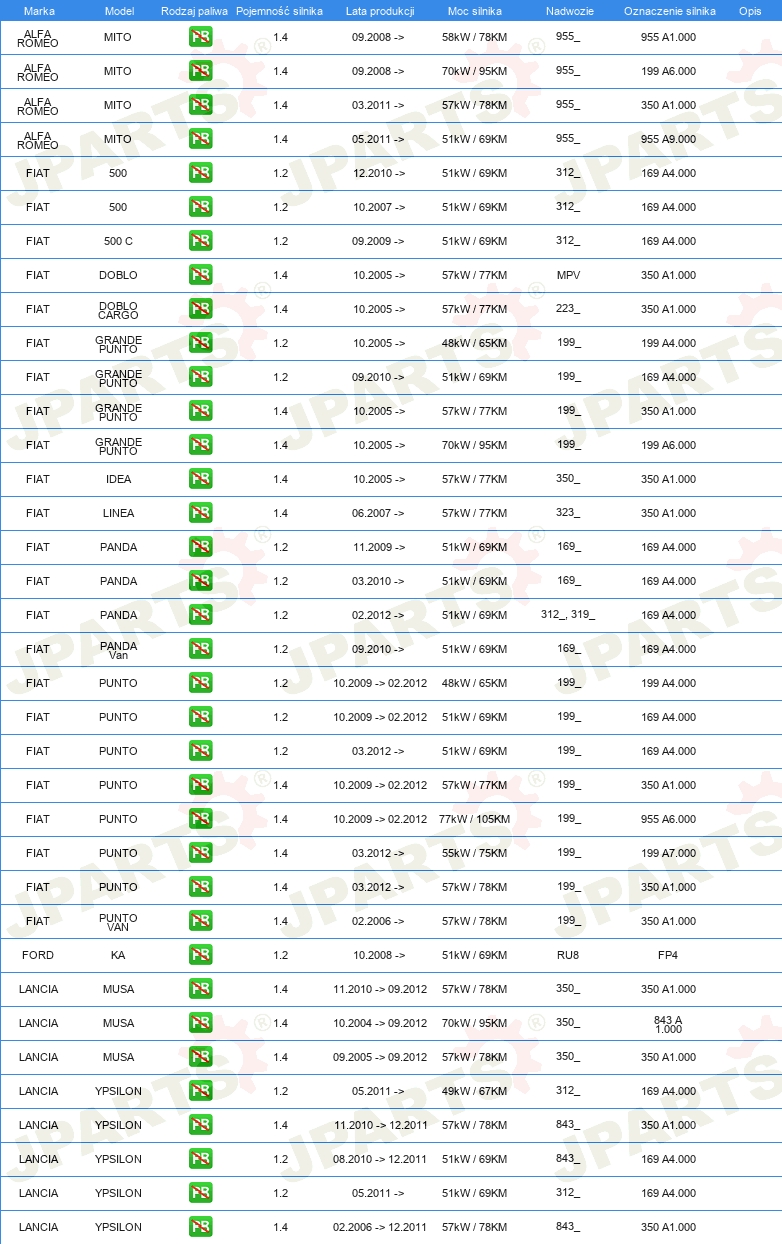The image size is (782, 1244).
Task: Click the fuel icon in the MITO 70kW / 95KM row
Action: click(200, 71)
